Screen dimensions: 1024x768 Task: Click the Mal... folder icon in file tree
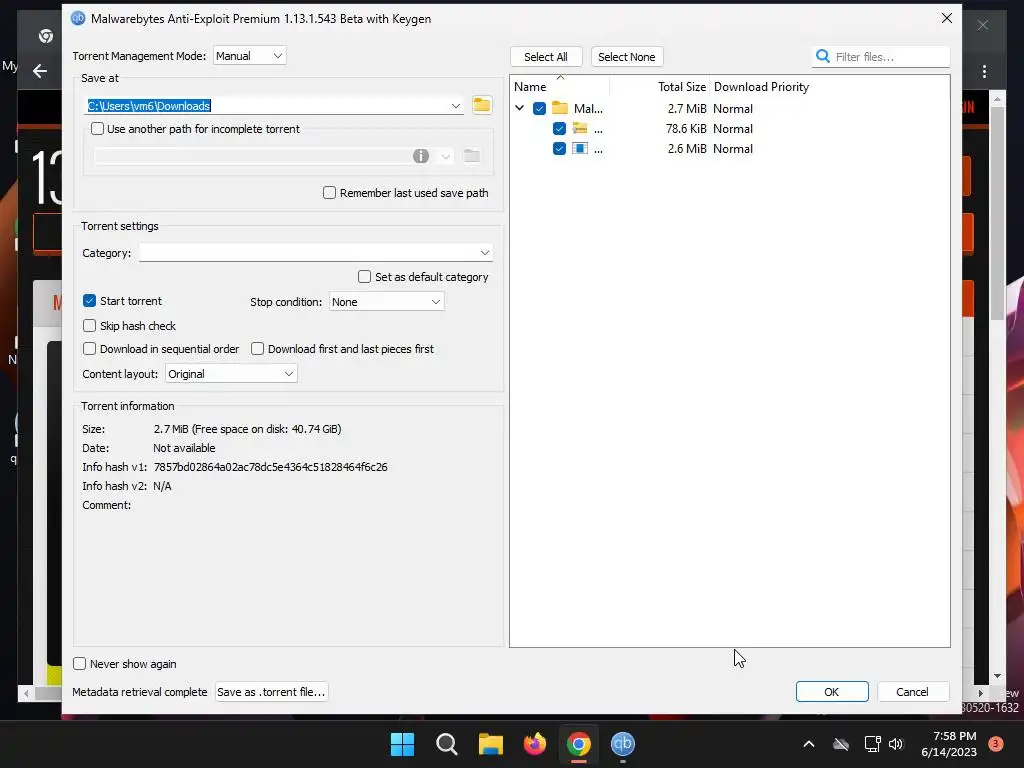(560, 108)
